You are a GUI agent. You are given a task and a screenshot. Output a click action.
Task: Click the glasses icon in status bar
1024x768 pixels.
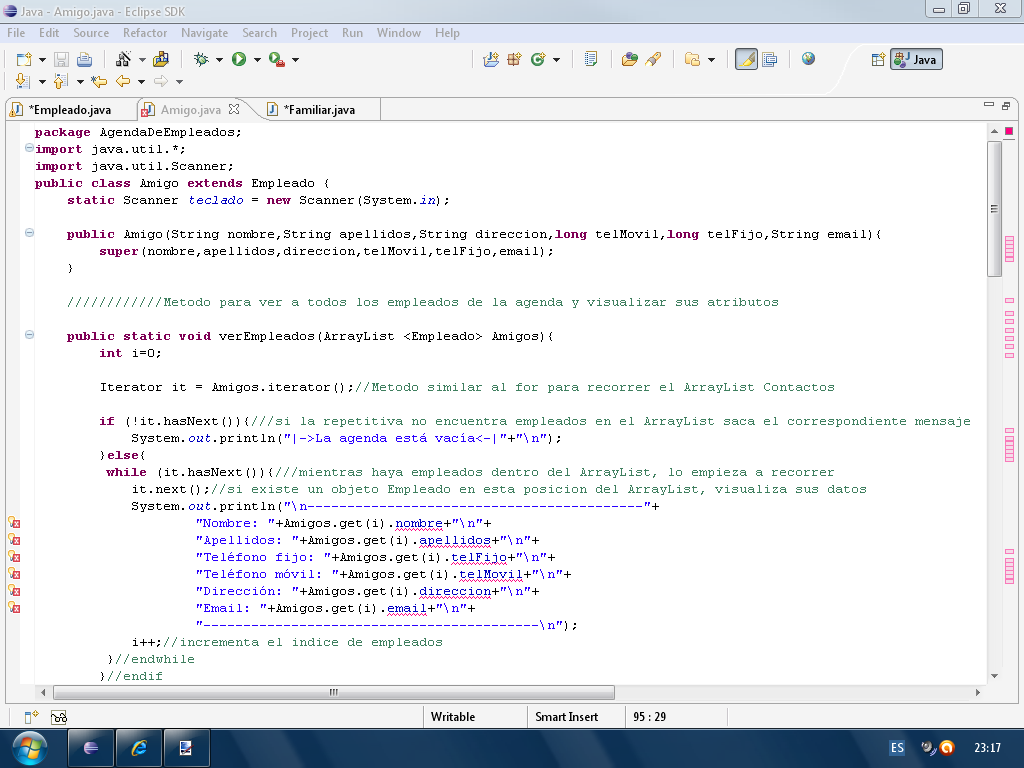click(59, 717)
